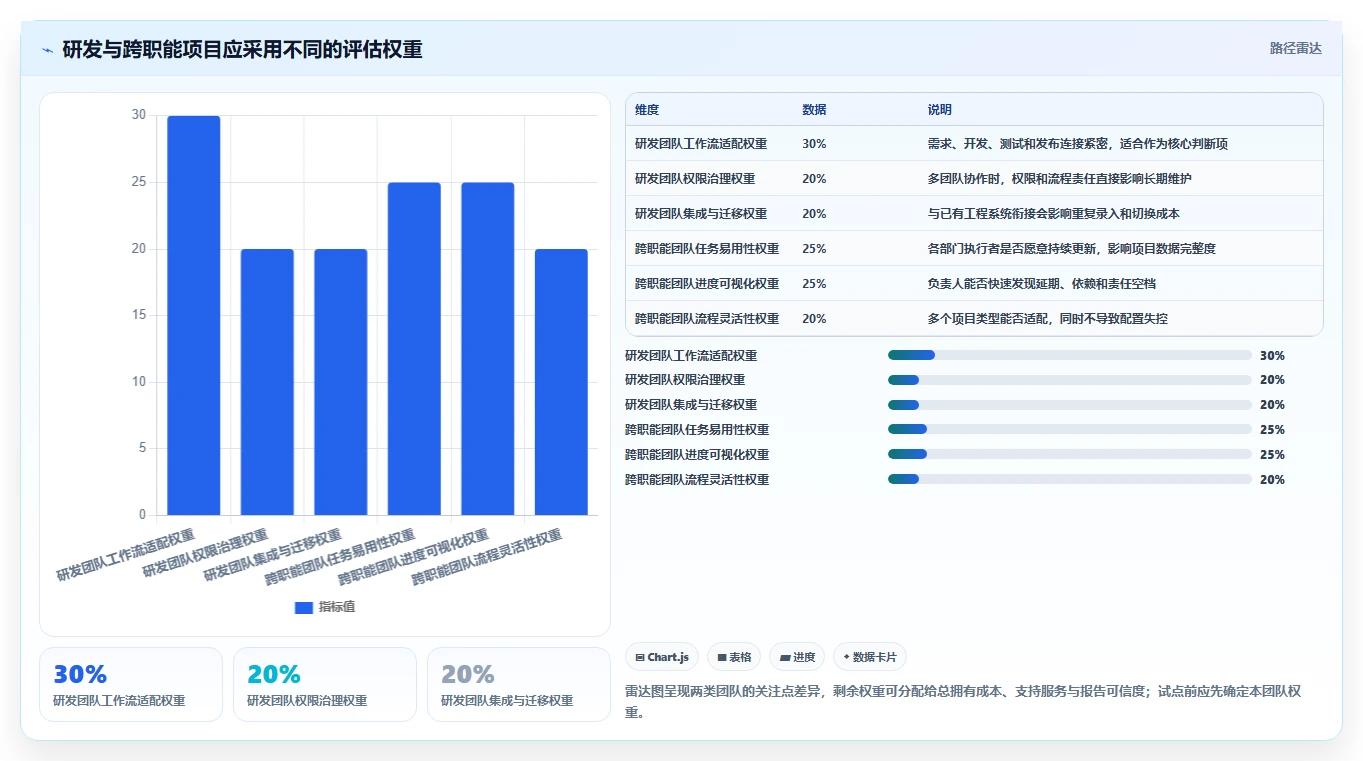
Task: Toggle the 指标值 legend swatch under the chart
Action: 304,608
